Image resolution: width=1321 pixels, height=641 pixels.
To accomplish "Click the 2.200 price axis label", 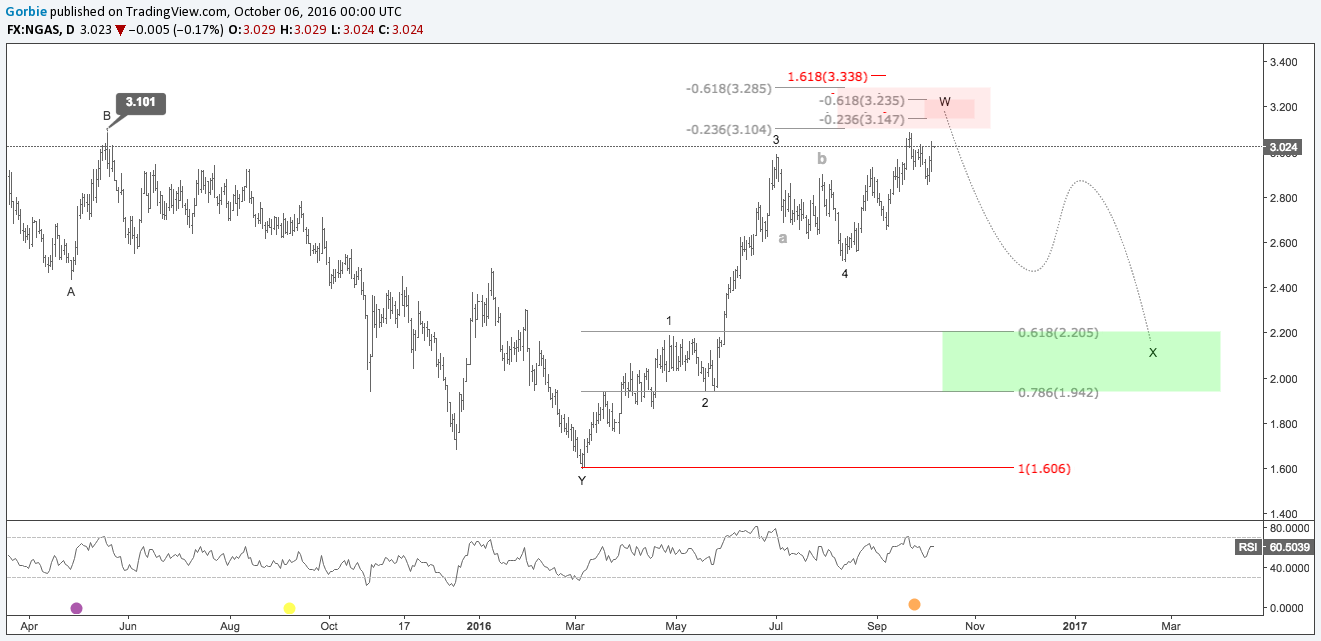I will coord(1283,333).
